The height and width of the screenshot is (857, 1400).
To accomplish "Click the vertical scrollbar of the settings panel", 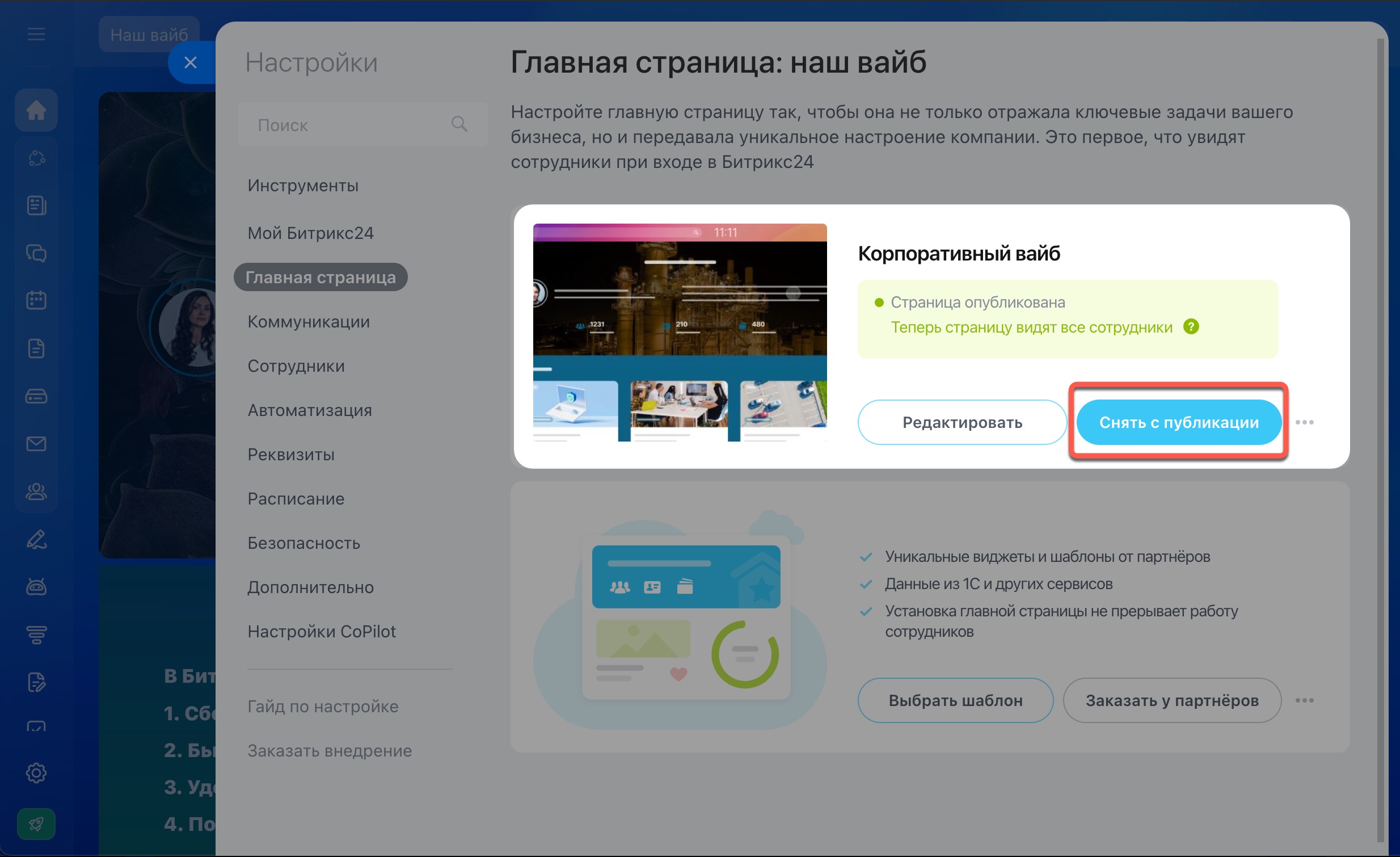I will pyautogui.click(x=1380, y=440).
